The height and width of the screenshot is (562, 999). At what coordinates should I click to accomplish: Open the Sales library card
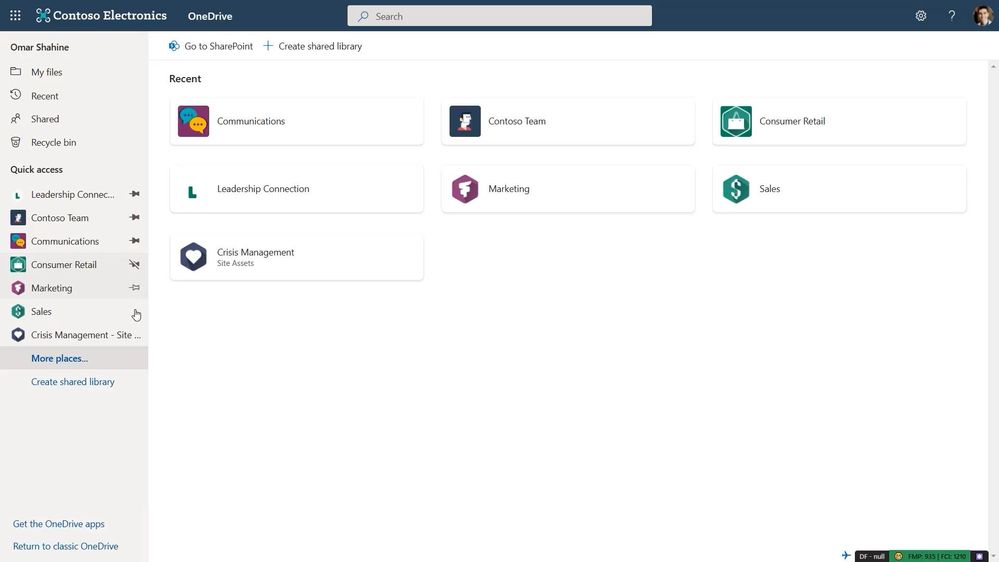click(839, 189)
